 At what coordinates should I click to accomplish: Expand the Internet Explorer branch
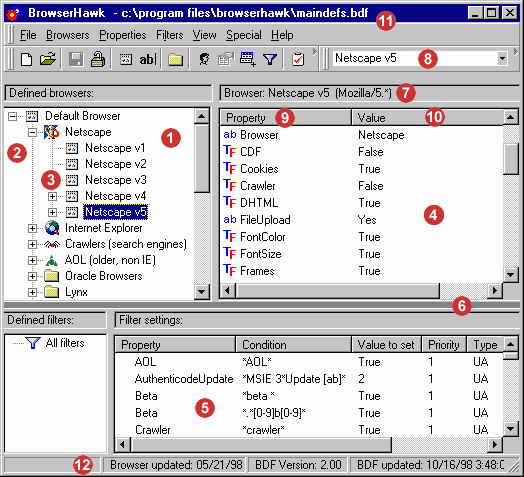[x=32, y=228]
